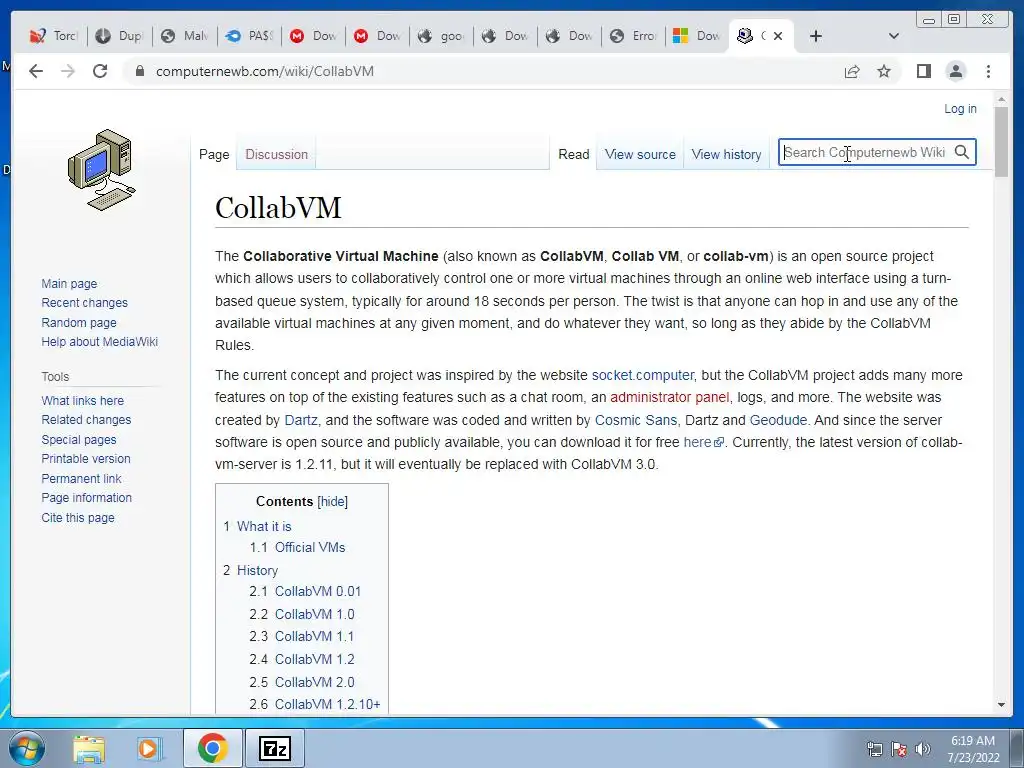
Task: Select the Page tab
Action: 214,154
